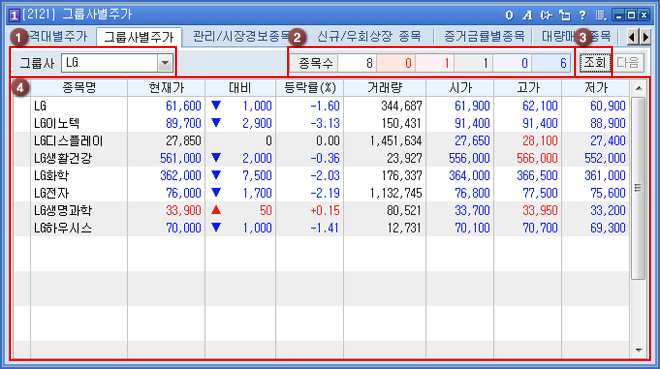The height and width of the screenshot is (369, 660).
Task: Click the link-screen icon next to the 'A' icon
Action: point(546,16)
